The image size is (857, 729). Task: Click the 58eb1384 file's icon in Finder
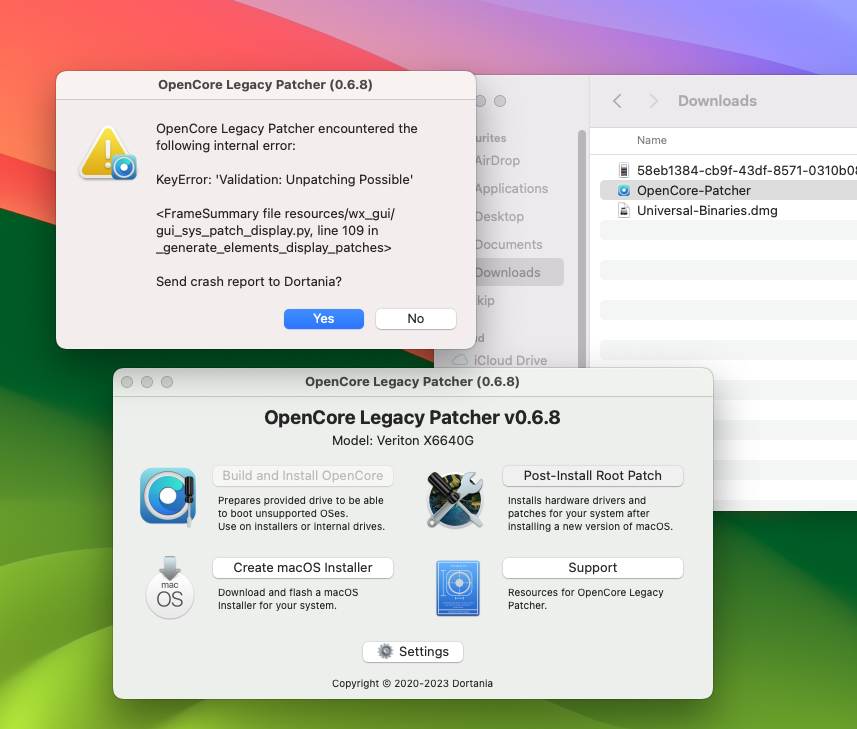click(624, 170)
